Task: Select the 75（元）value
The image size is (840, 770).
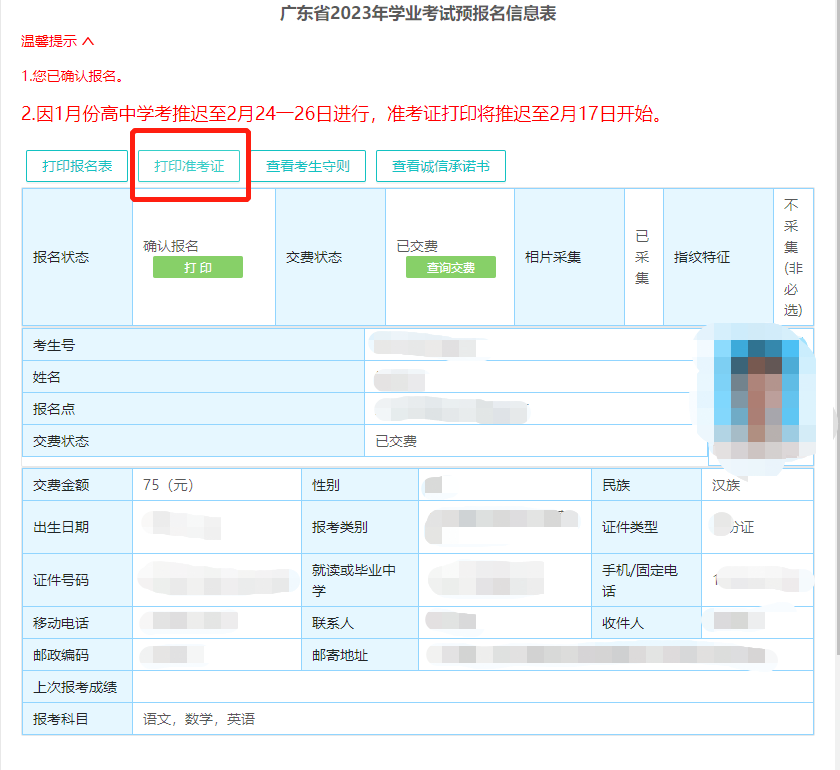Action: click(x=168, y=485)
